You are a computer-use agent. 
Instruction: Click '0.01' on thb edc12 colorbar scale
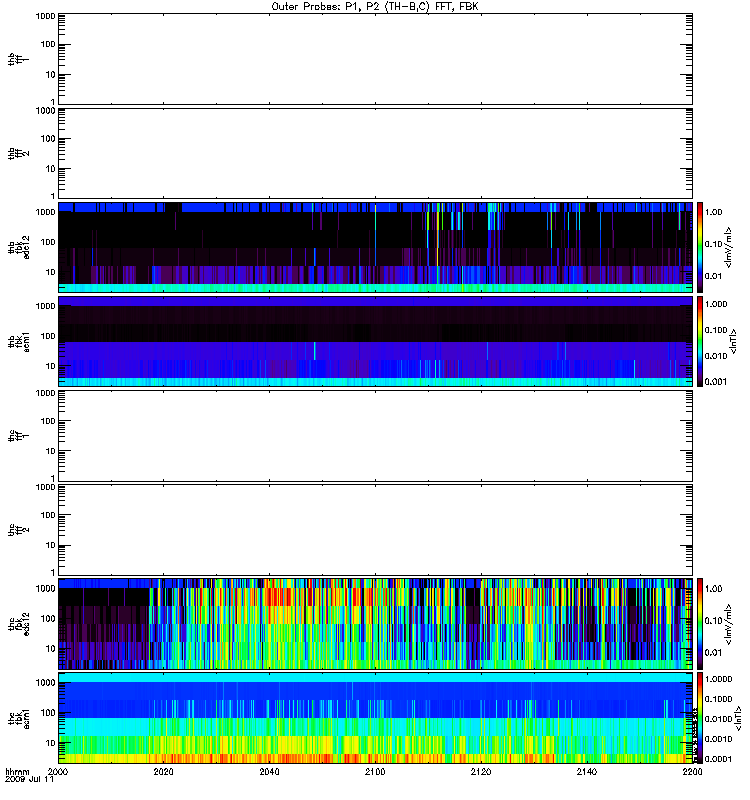pos(713,276)
